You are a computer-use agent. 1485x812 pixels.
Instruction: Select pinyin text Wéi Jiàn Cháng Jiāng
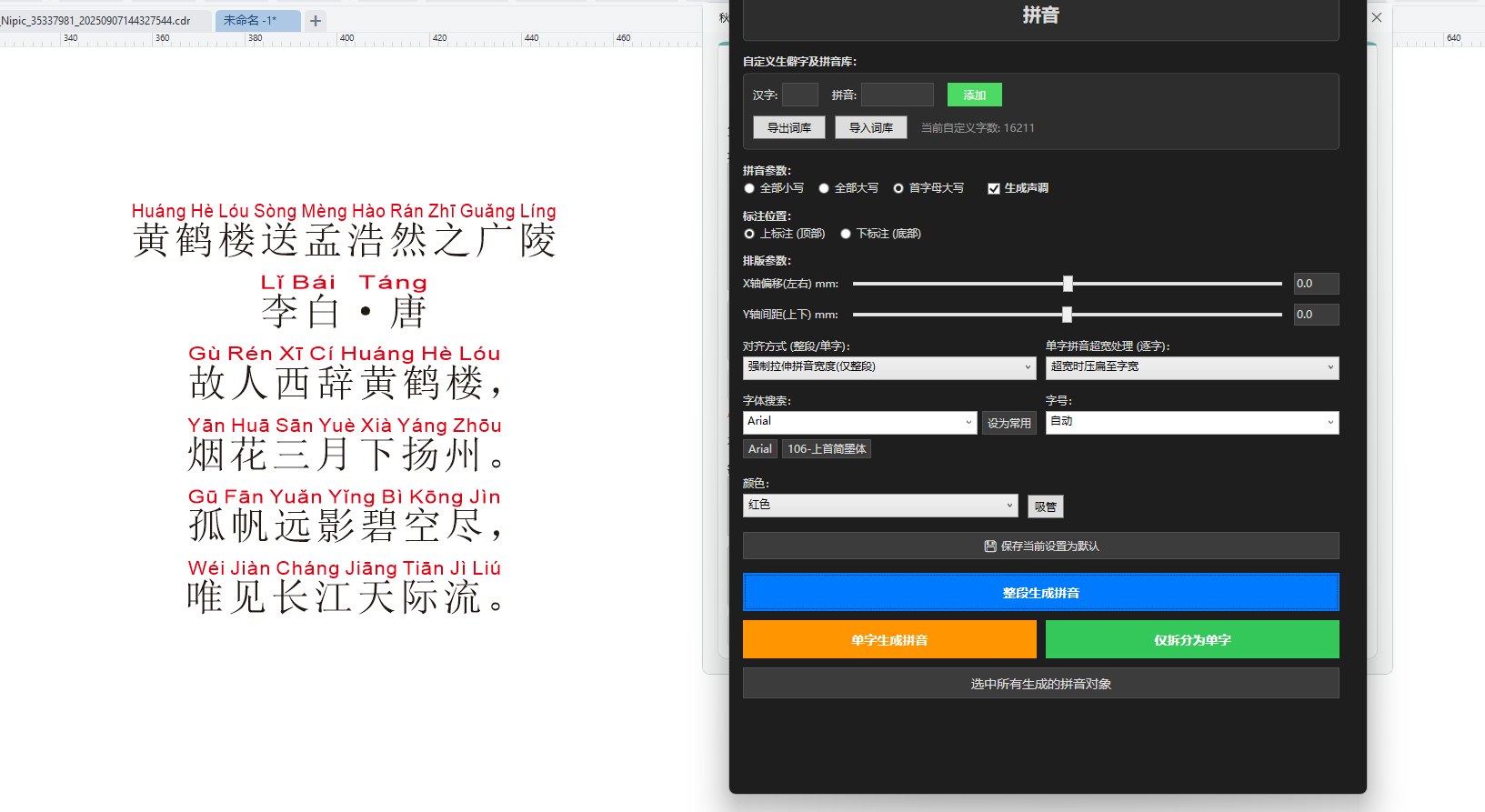pyautogui.click(x=293, y=568)
